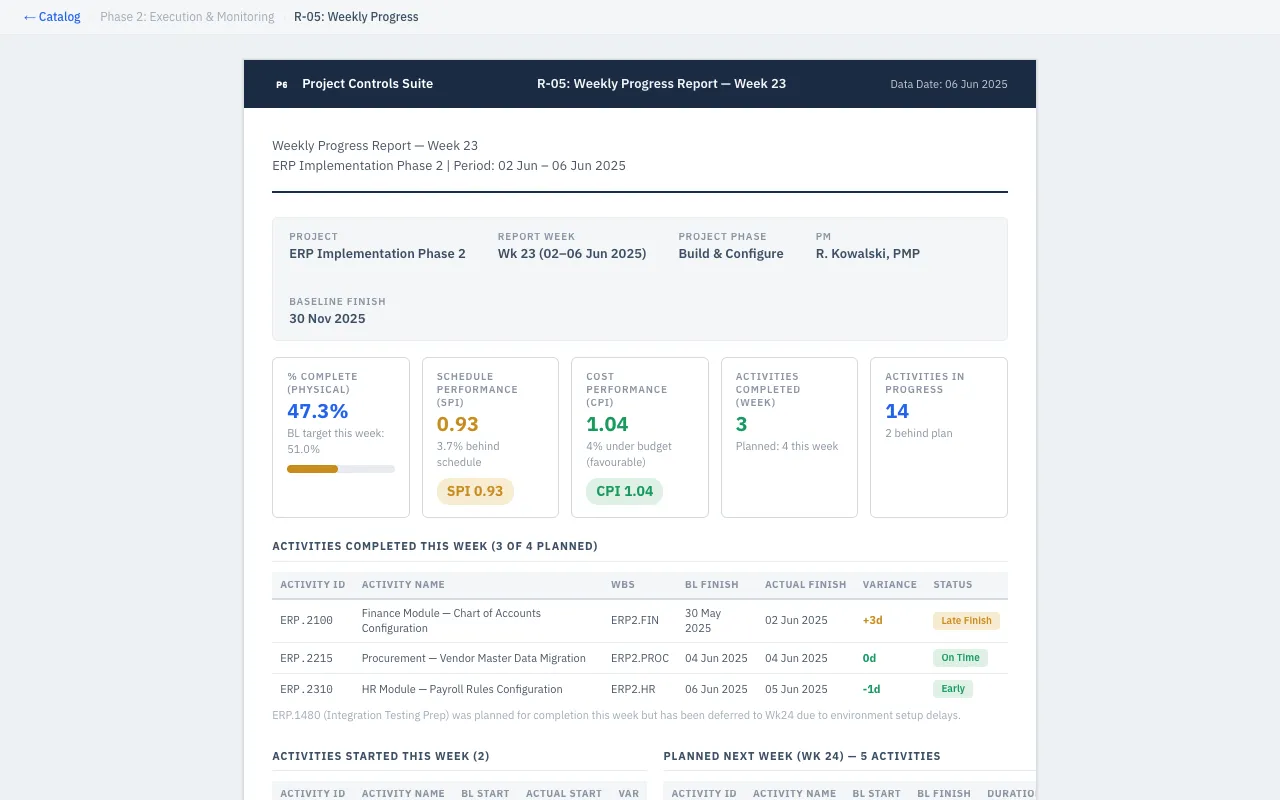Select the On Time status badge
The height and width of the screenshot is (800, 1280).
coord(960,658)
